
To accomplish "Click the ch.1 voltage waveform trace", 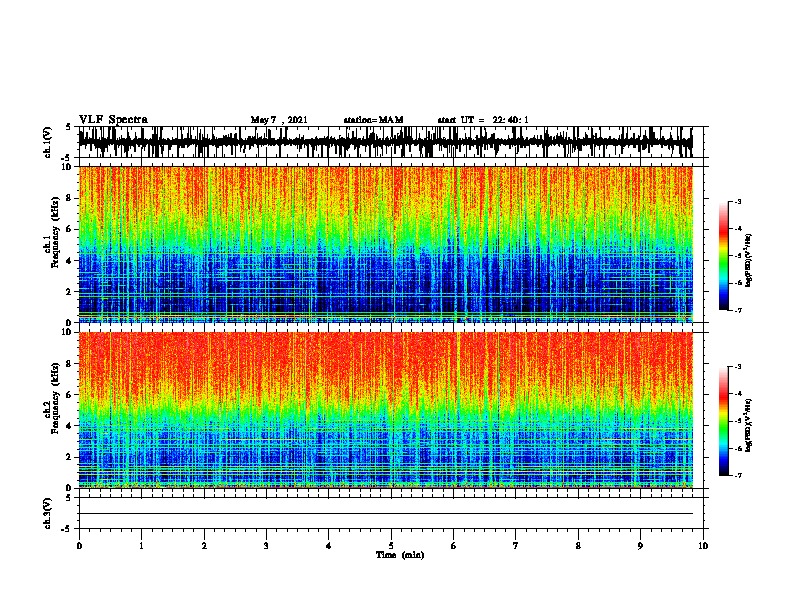I will pyautogui.click(x=385, y=142).
